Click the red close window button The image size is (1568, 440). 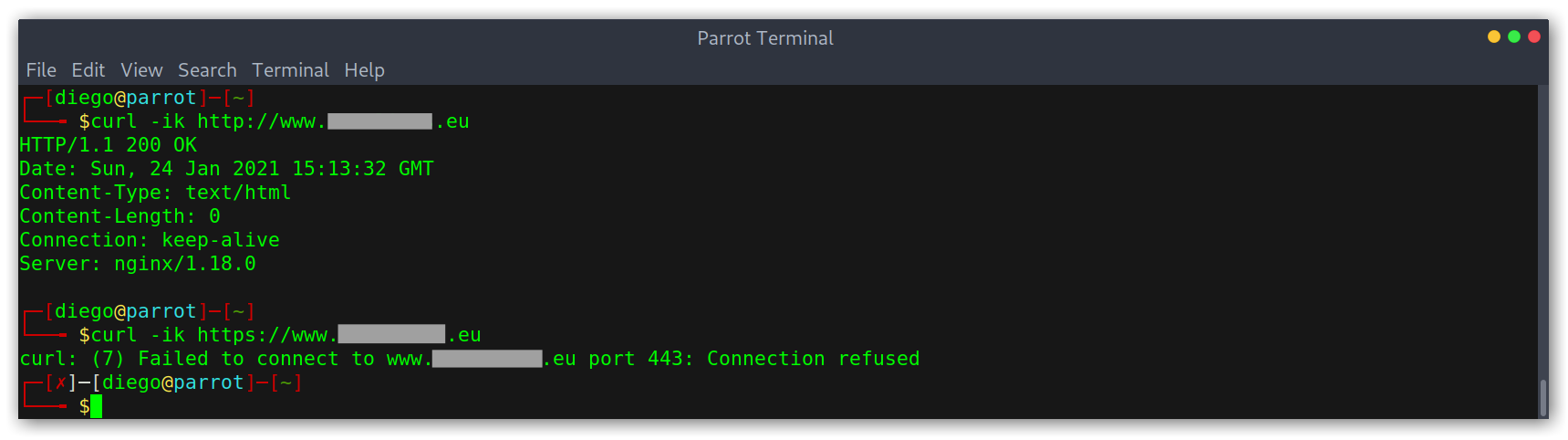pos(1534,37)
